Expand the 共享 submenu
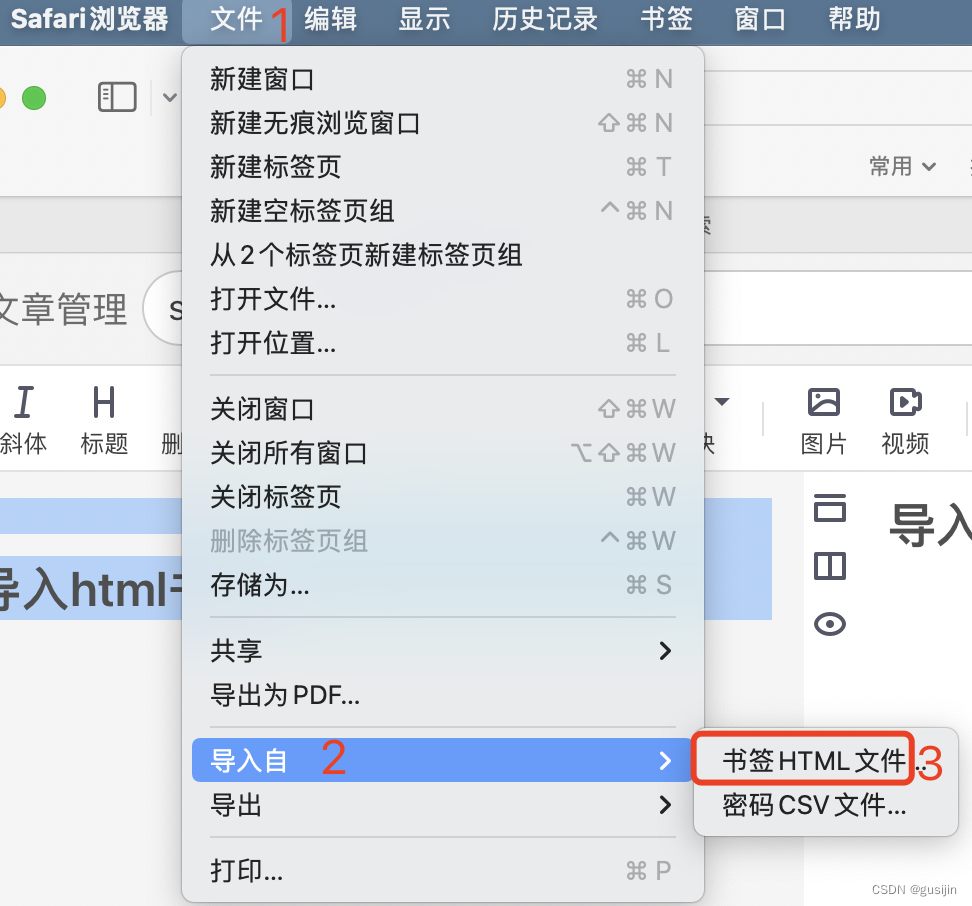This screenshot has height=906, width=972. 443,651
